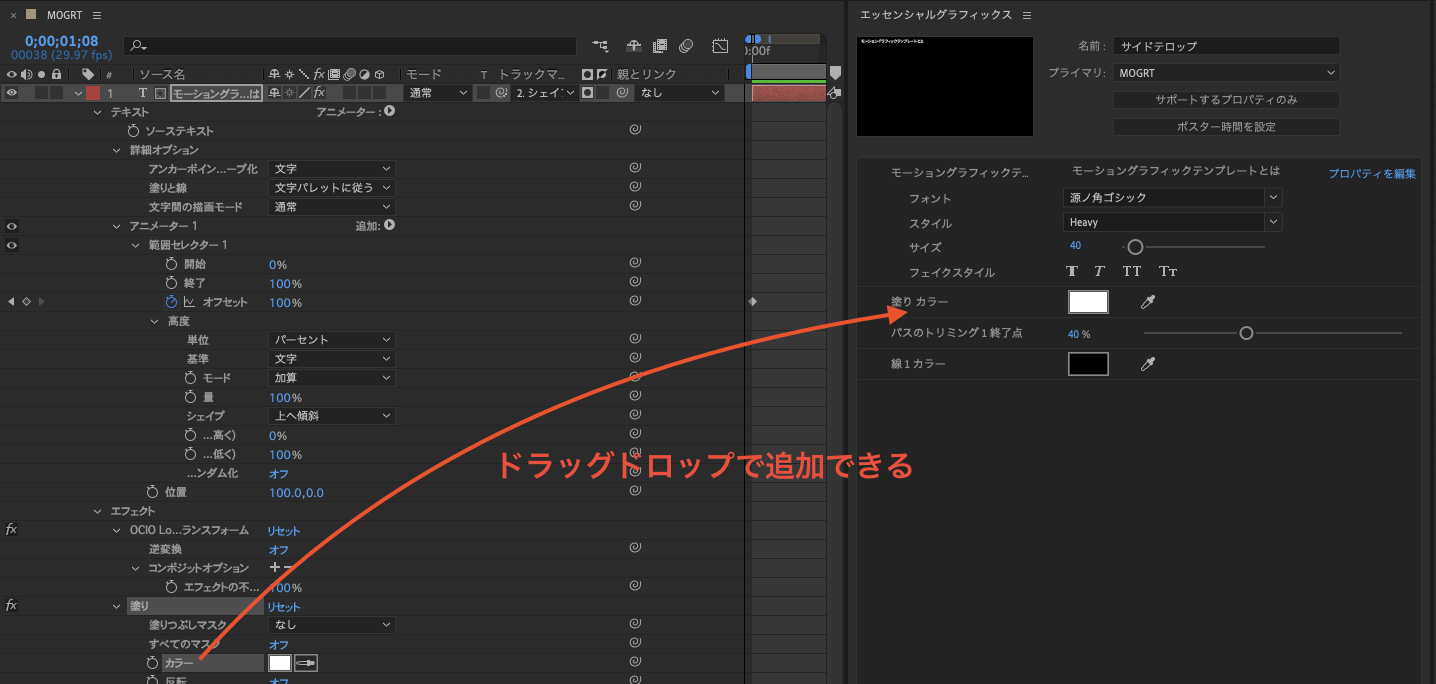Click ポスター時間を設定 button

click(1226, 127)
